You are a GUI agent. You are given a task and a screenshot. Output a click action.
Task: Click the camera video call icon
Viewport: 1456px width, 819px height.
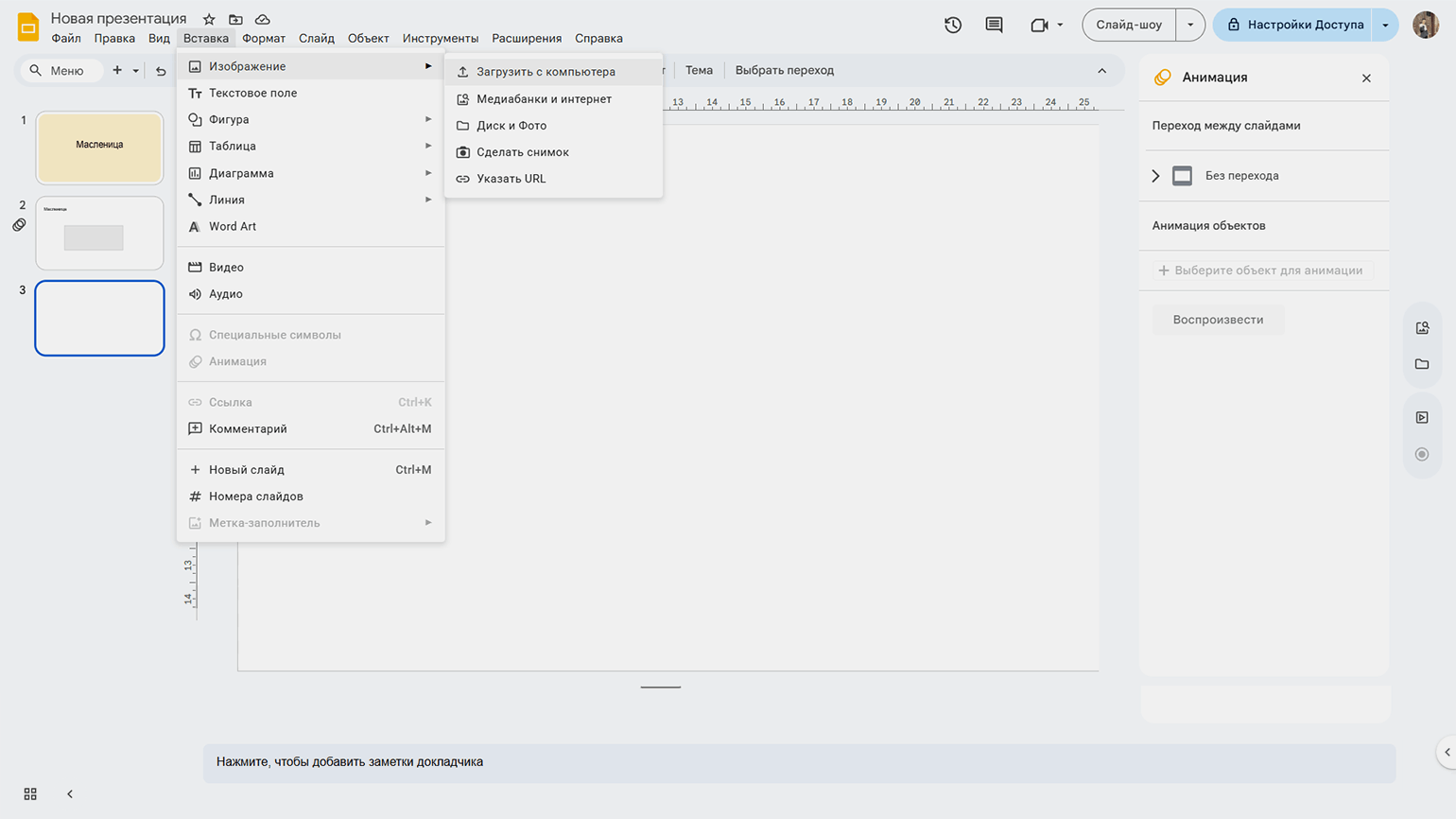(1039, 26)
